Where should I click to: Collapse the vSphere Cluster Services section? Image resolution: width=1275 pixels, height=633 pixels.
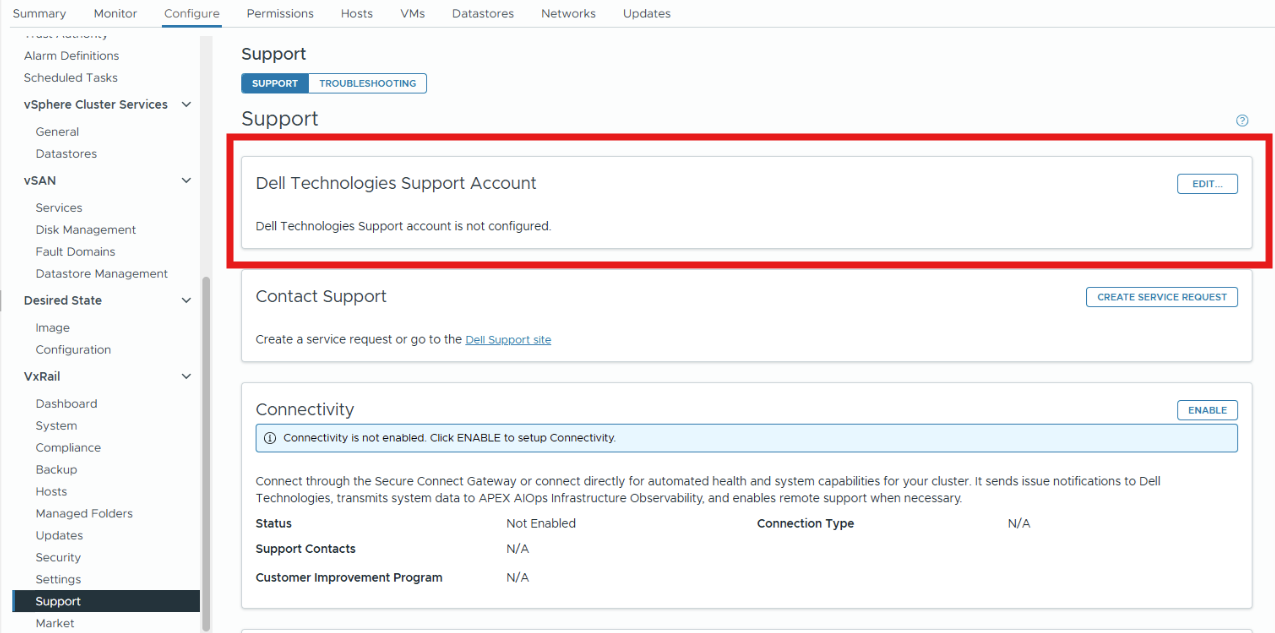click(186, 104)
